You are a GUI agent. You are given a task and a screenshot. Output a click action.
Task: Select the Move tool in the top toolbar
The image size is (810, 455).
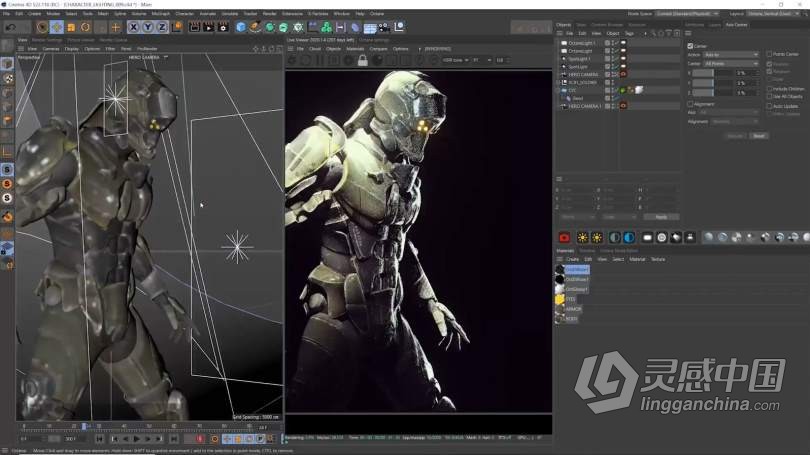pyautogui.click(x=56, y=27)
